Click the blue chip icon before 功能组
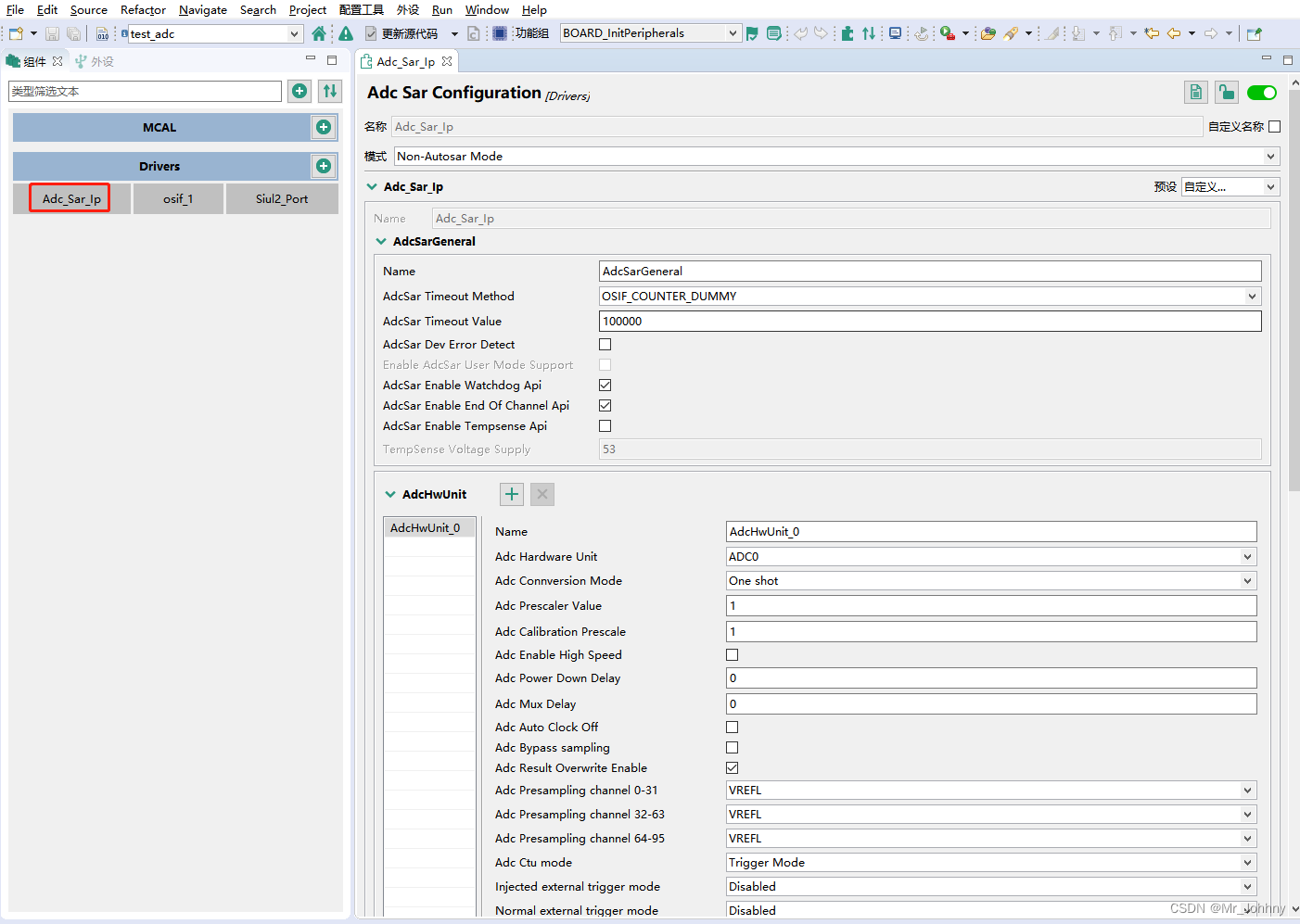 (500, 33)
